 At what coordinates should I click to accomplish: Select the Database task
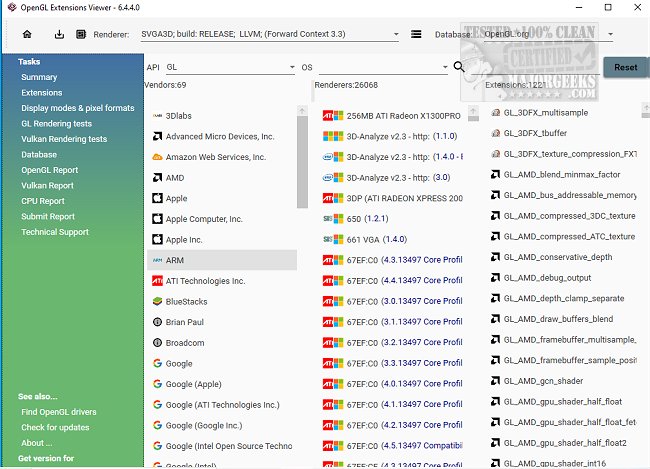click(39, 154)
